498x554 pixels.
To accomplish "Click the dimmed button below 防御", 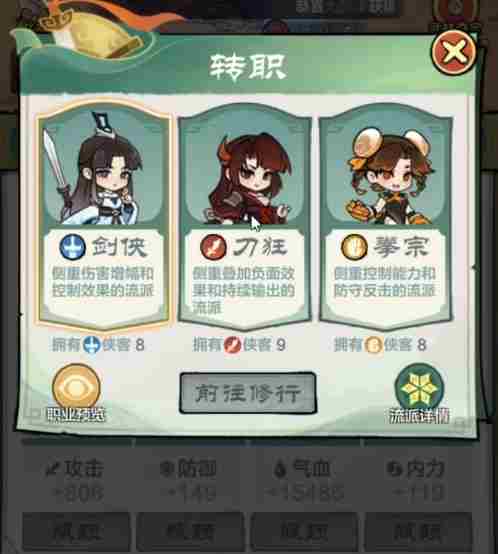I will coord(190,532).
